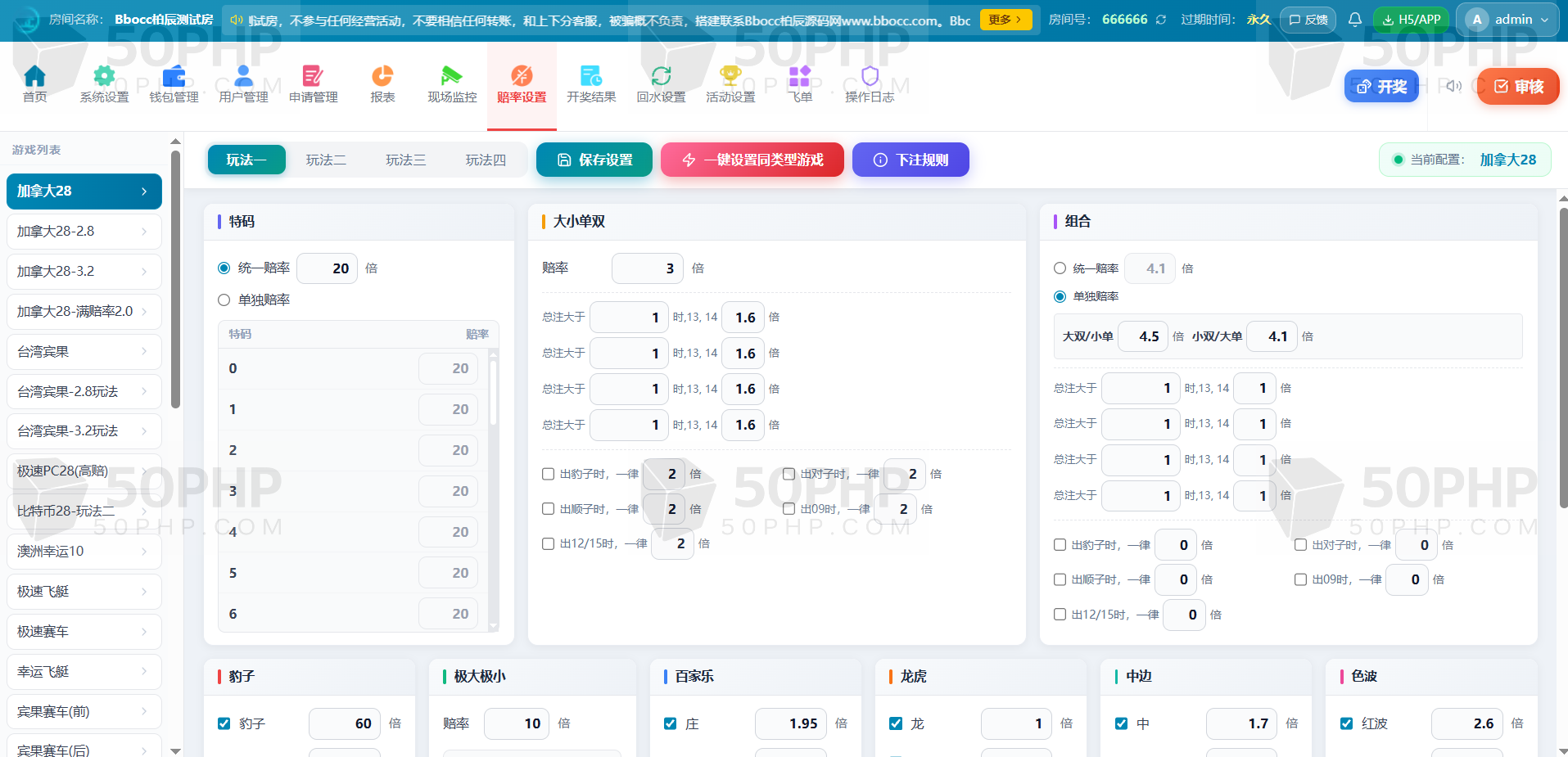Expand the 更多 announcement button

click(x=1005, y=20)
